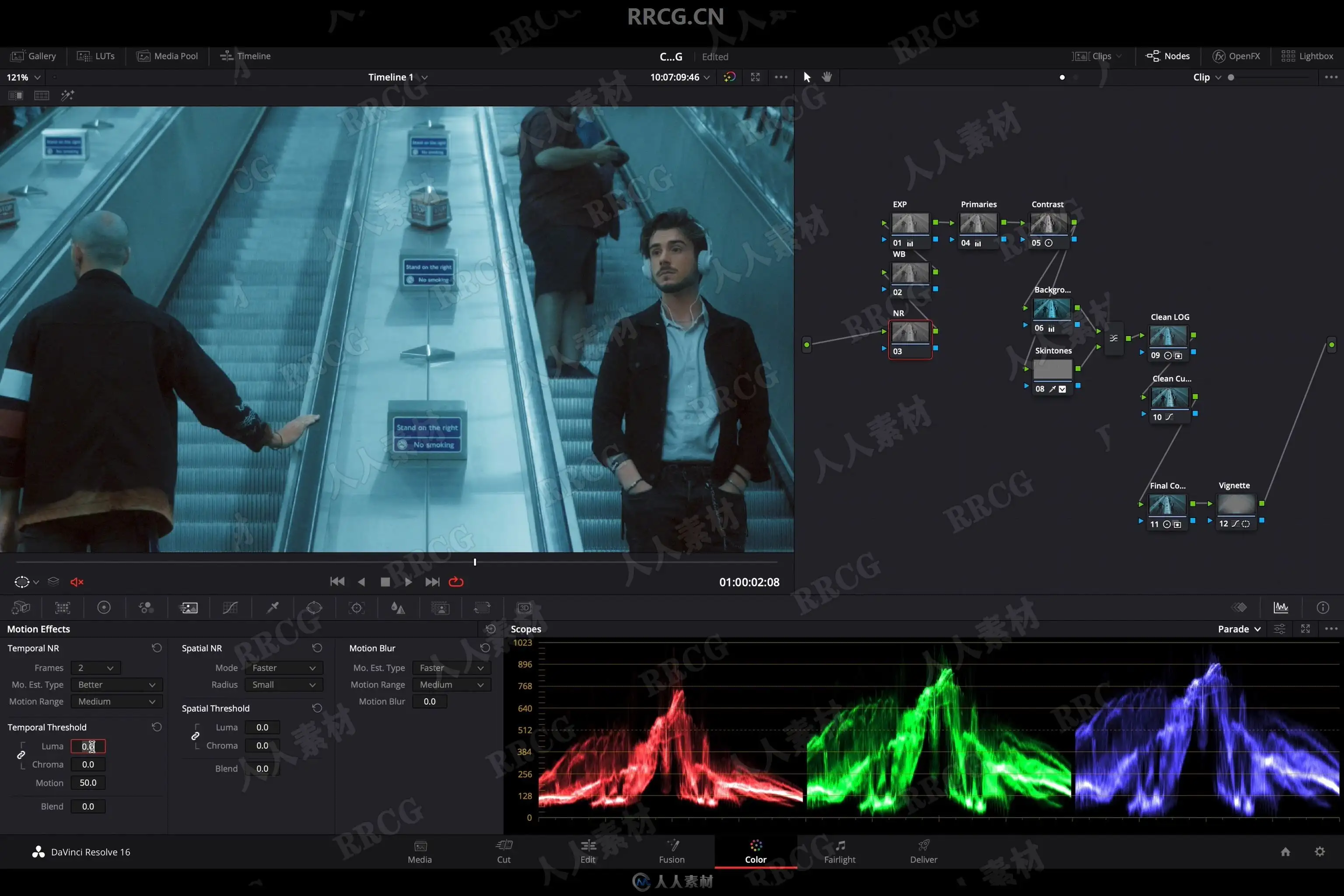Open the Curves palette icon

click(x=230, y=608)
